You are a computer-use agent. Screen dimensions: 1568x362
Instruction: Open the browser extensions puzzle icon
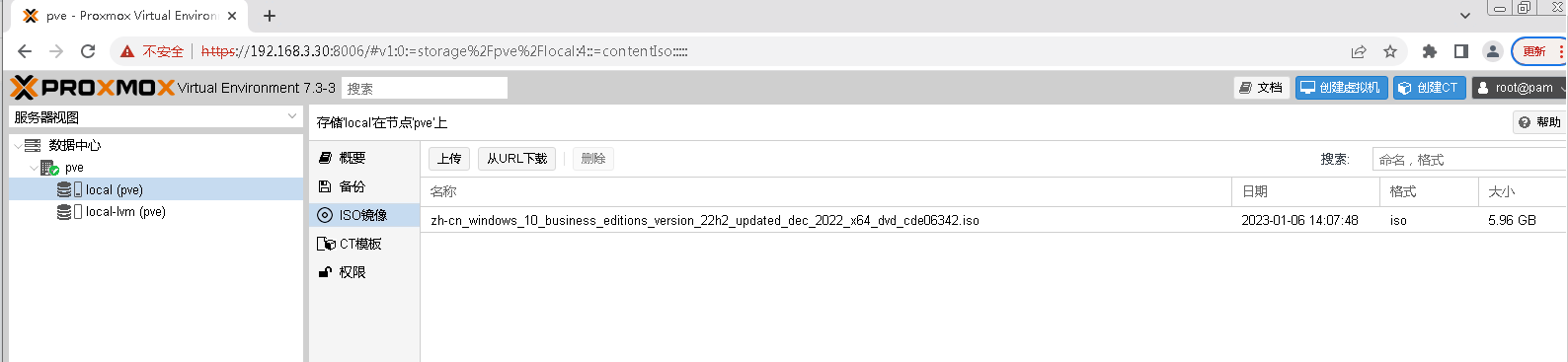(x=1429, y=51)
